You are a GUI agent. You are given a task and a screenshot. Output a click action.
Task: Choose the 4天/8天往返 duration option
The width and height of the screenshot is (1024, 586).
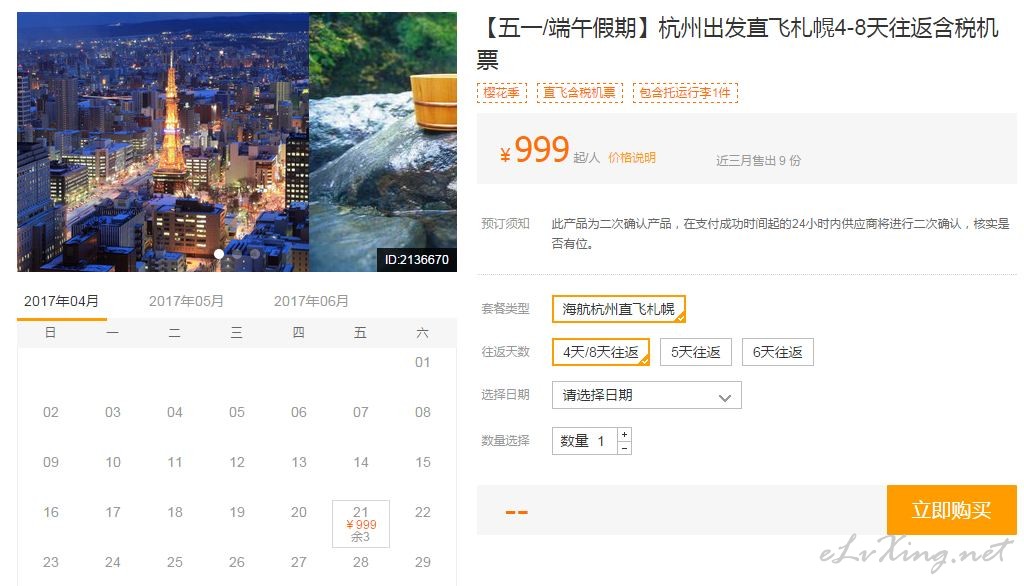[601, 352]
